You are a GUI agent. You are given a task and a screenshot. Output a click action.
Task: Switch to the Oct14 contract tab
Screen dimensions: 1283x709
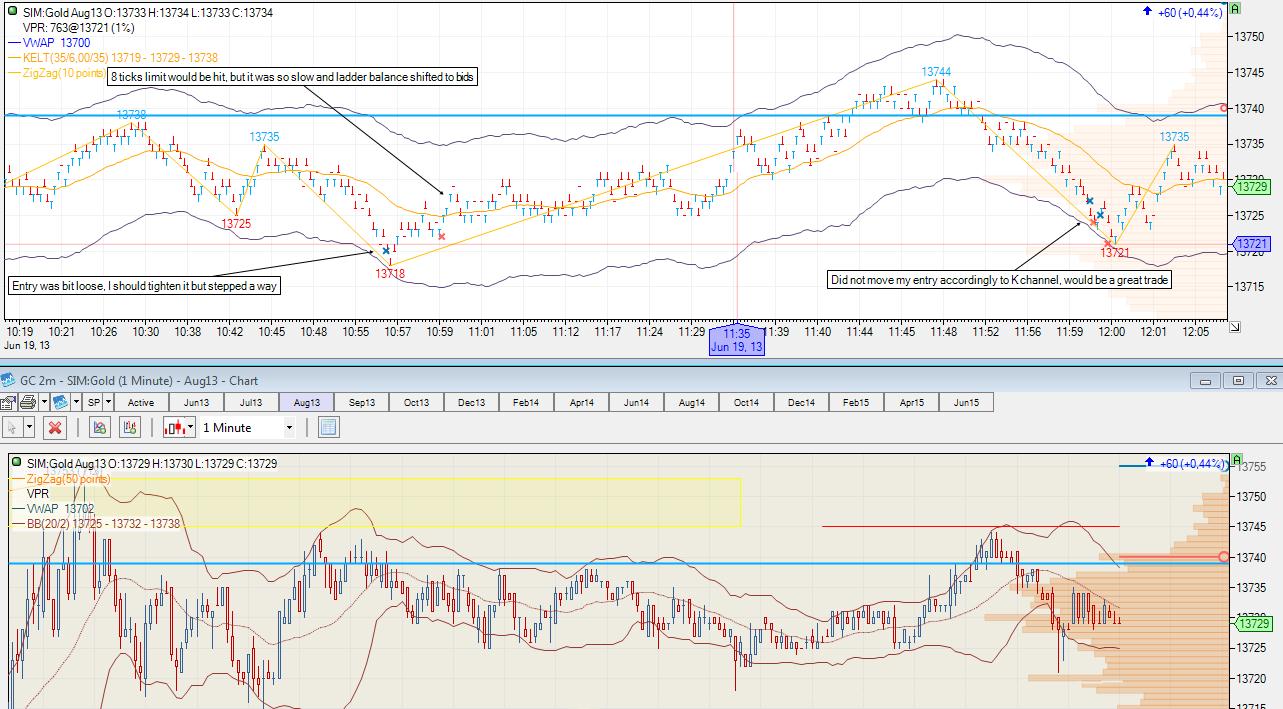tap(746, 402)
